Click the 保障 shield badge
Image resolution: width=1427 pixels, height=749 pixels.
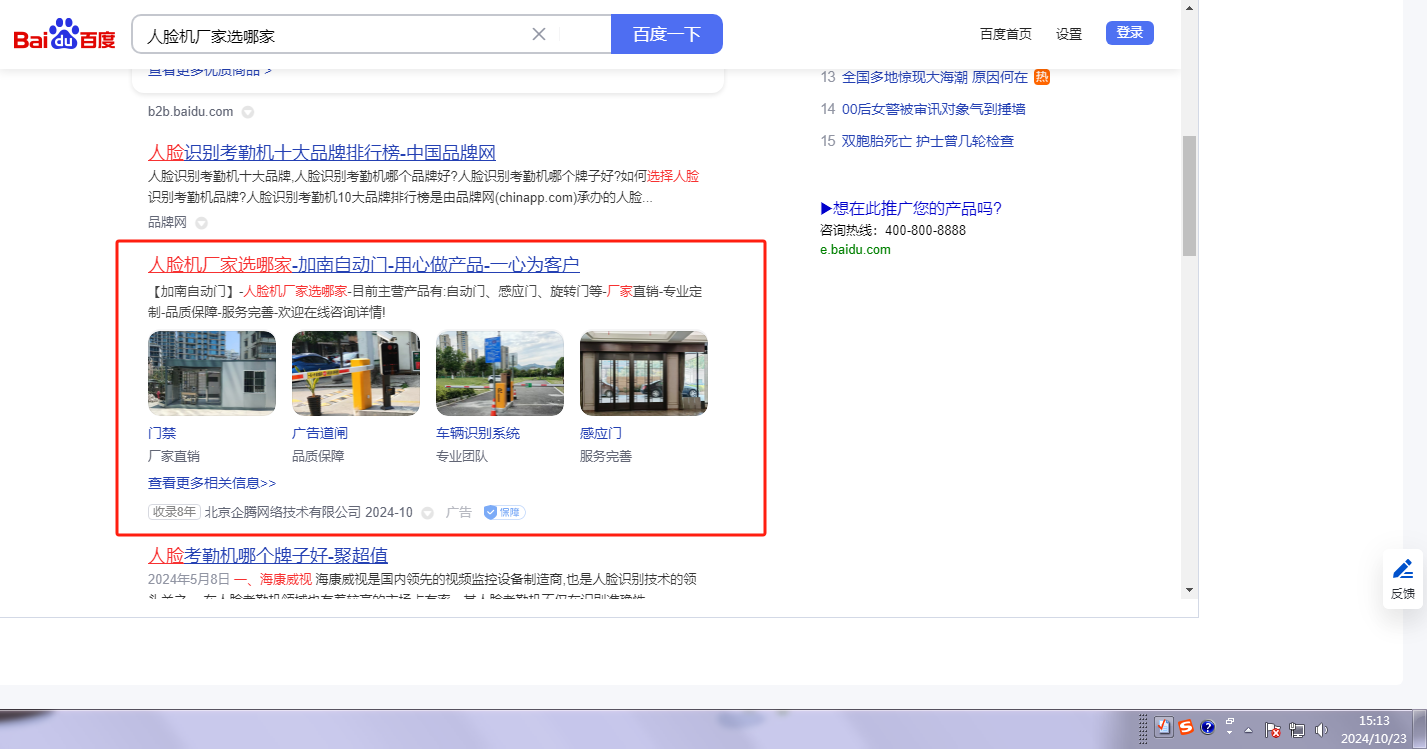pos(504,512)
